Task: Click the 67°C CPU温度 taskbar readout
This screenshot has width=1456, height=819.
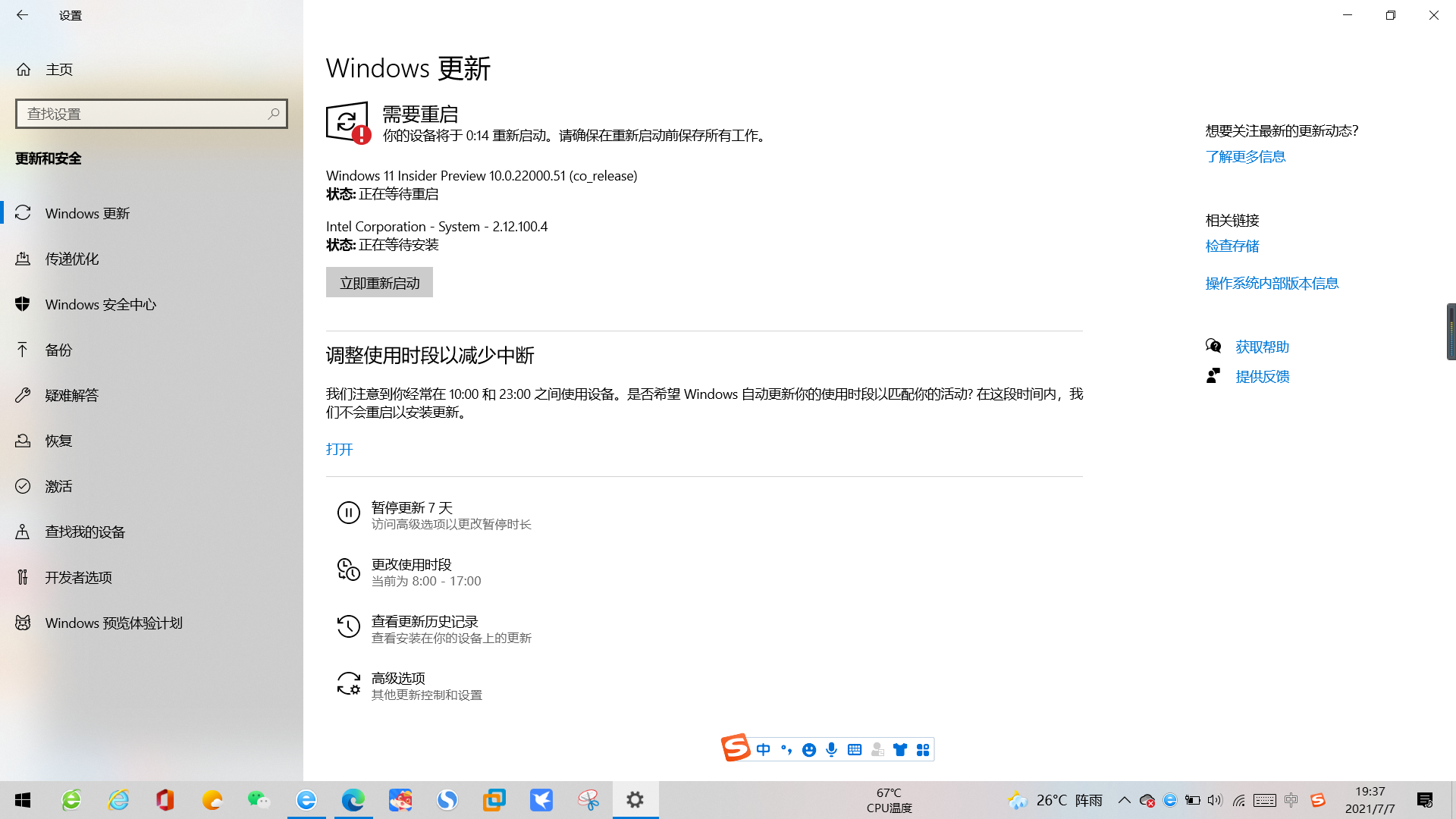Action: click(x=889, y=800)
